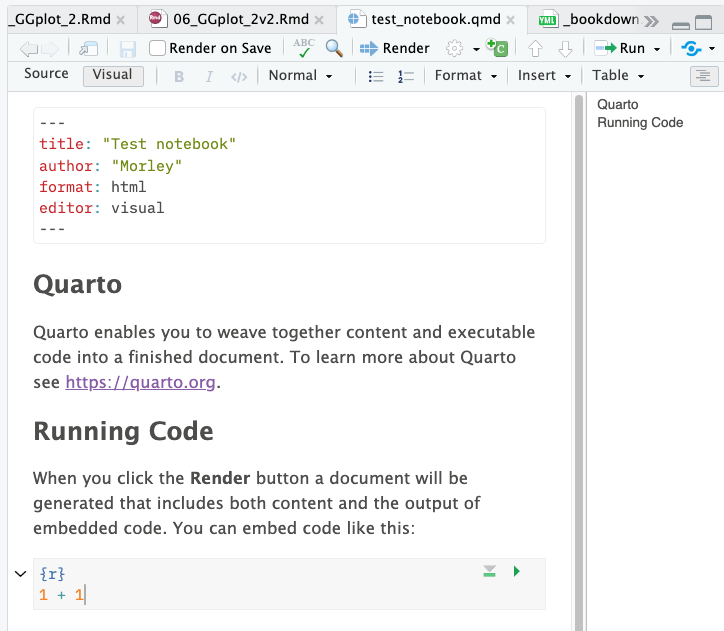
Task: Open the Table menu
Action: [x=617, y=76]
